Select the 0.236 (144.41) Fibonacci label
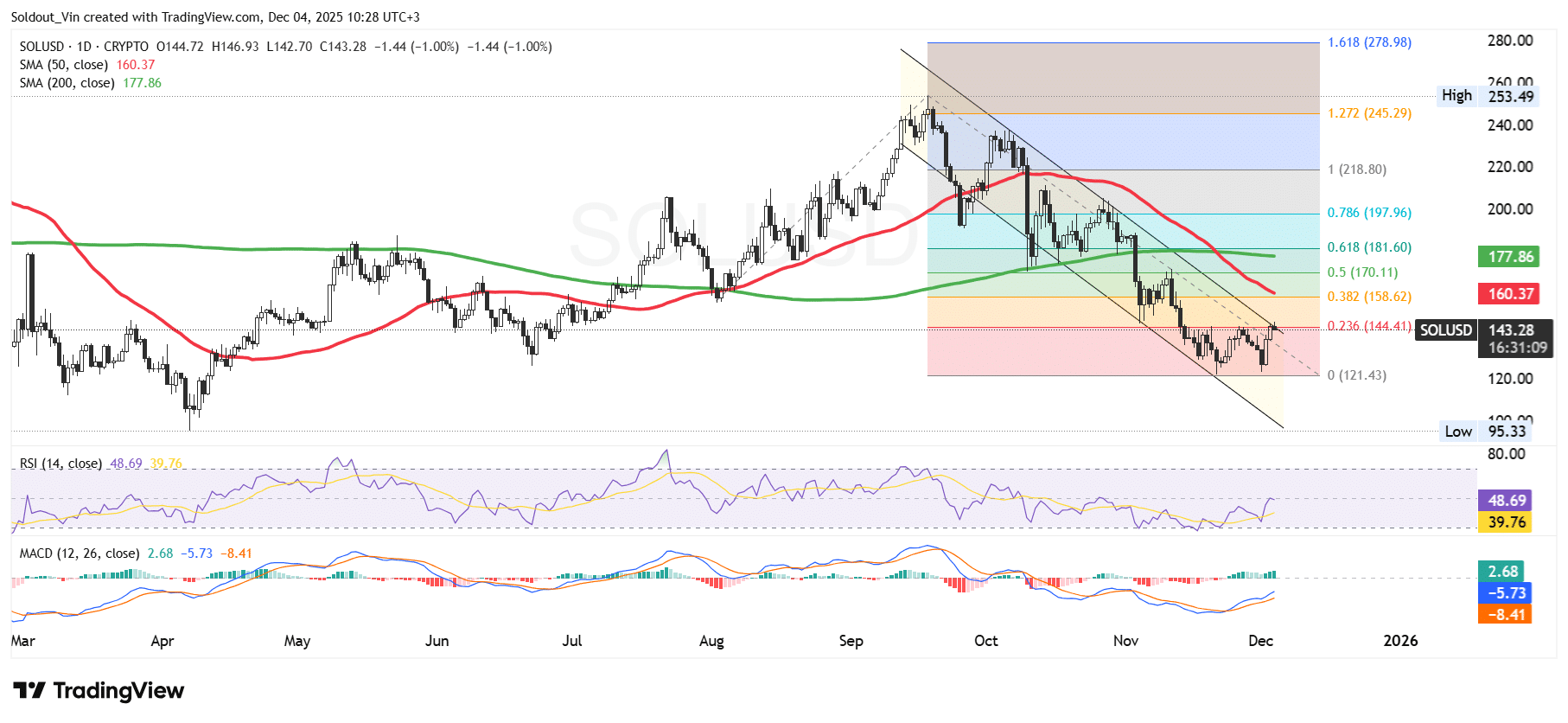 tap(1369, 326)
